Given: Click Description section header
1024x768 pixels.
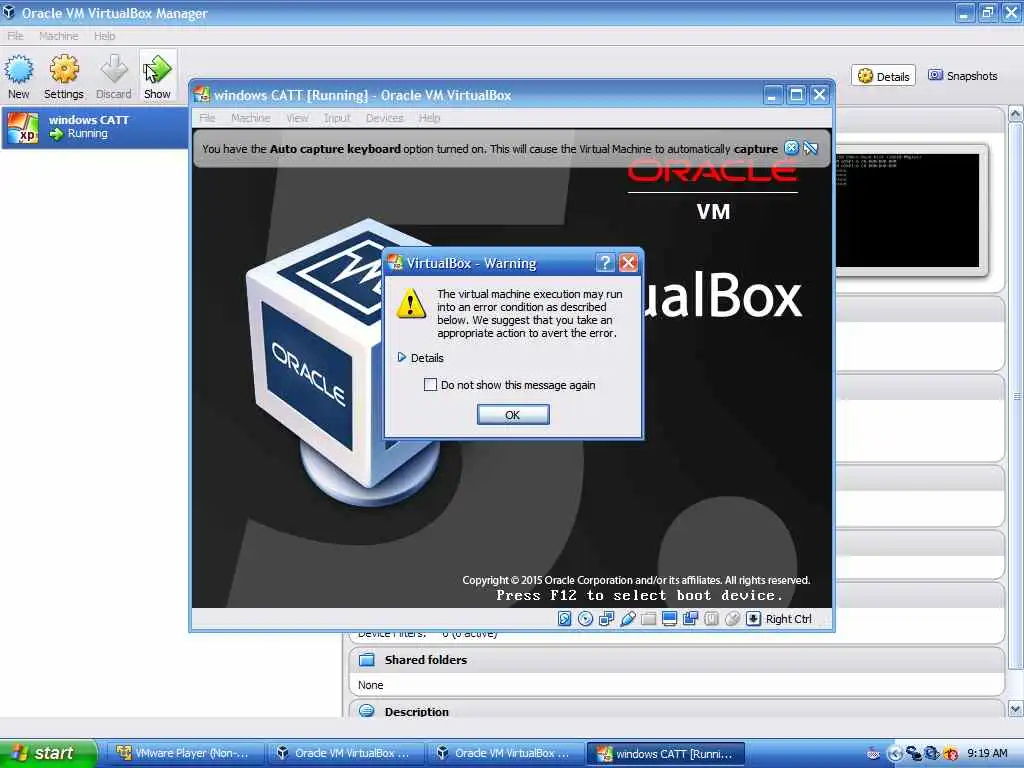Looking at the screenshot, I should [x=677, y=711].
